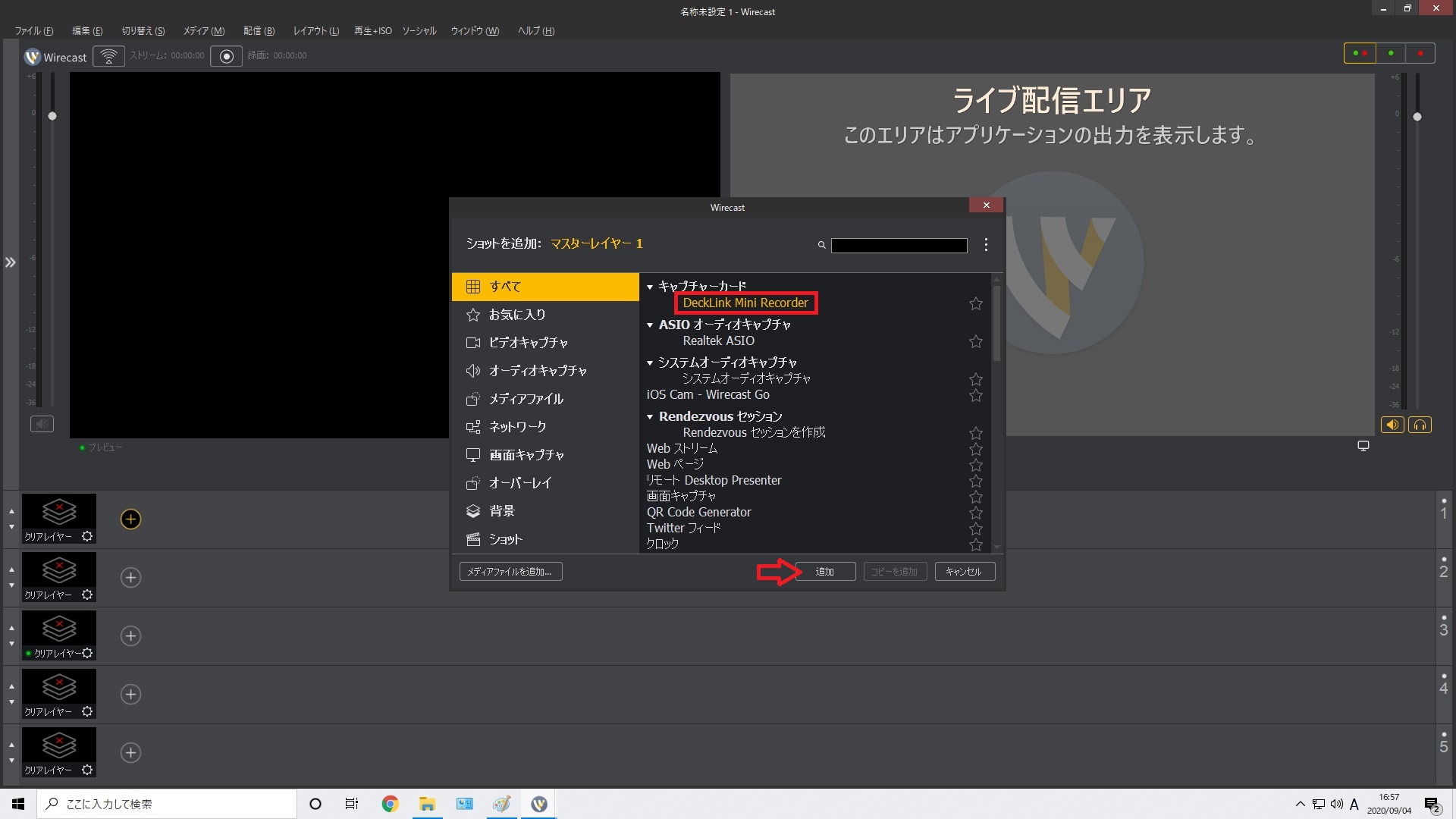Open layer 1 clear layer gear settings

tap(87, 536)
